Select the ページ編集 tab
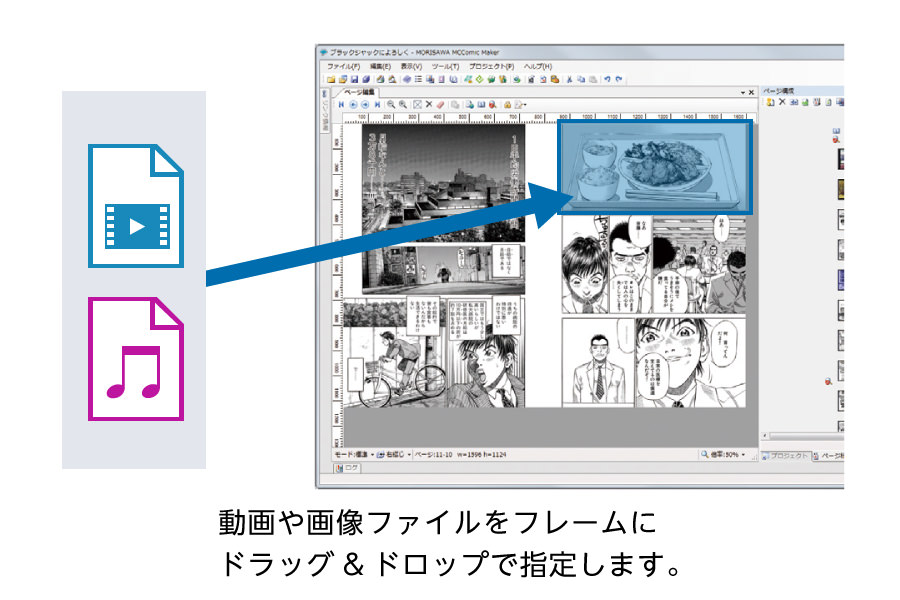 point(359,92)
